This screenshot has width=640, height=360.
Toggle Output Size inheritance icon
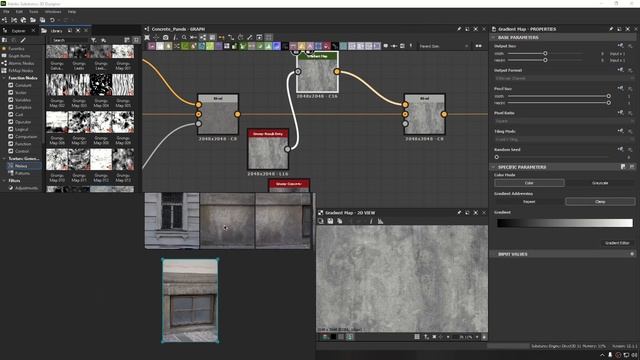pos(620,46)
